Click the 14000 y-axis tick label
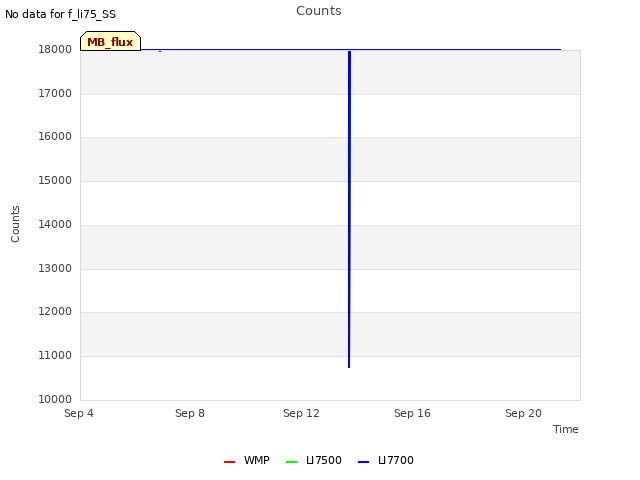The height and width of the screenshot is (480, 640). coord(55,224)
